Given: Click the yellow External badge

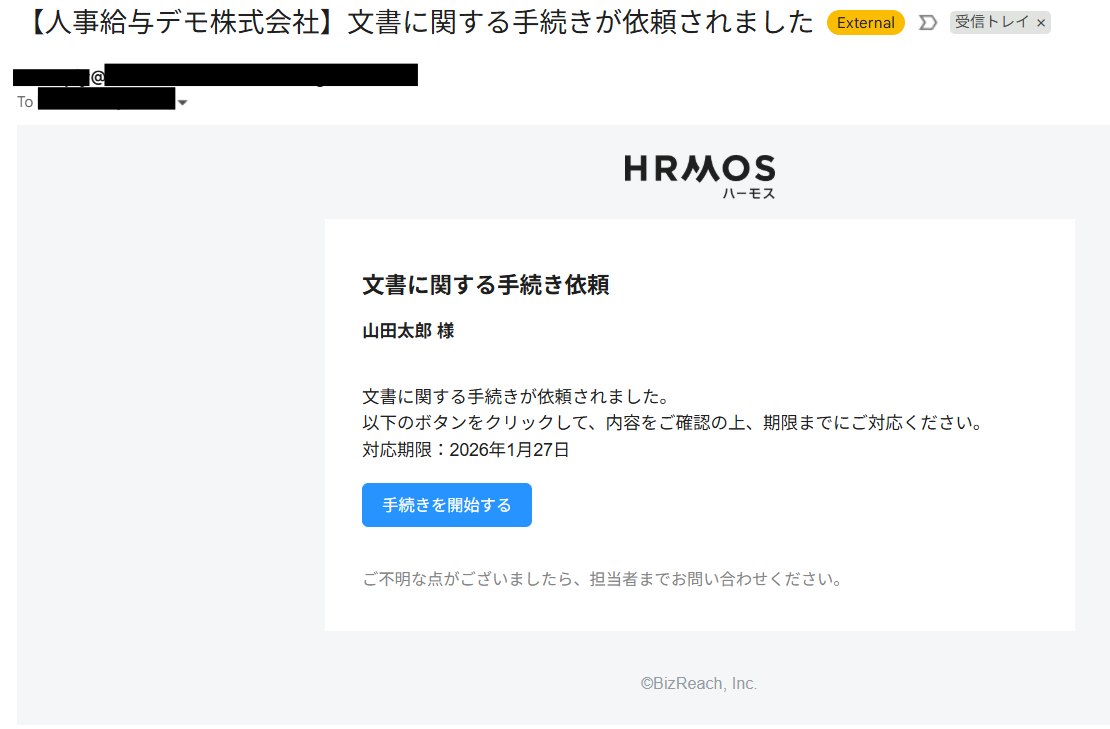Looking at the screenshot, I should (x=865, y=23).
